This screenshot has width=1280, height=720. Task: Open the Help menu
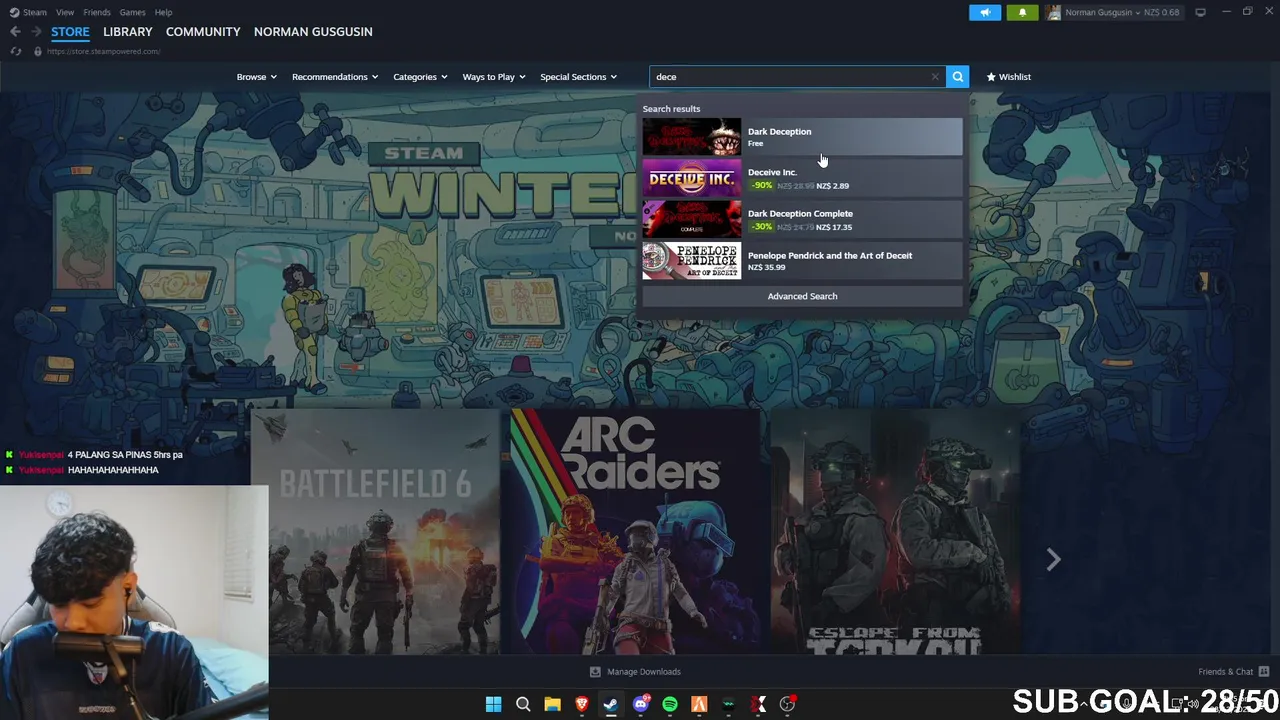tap(163, 12)
